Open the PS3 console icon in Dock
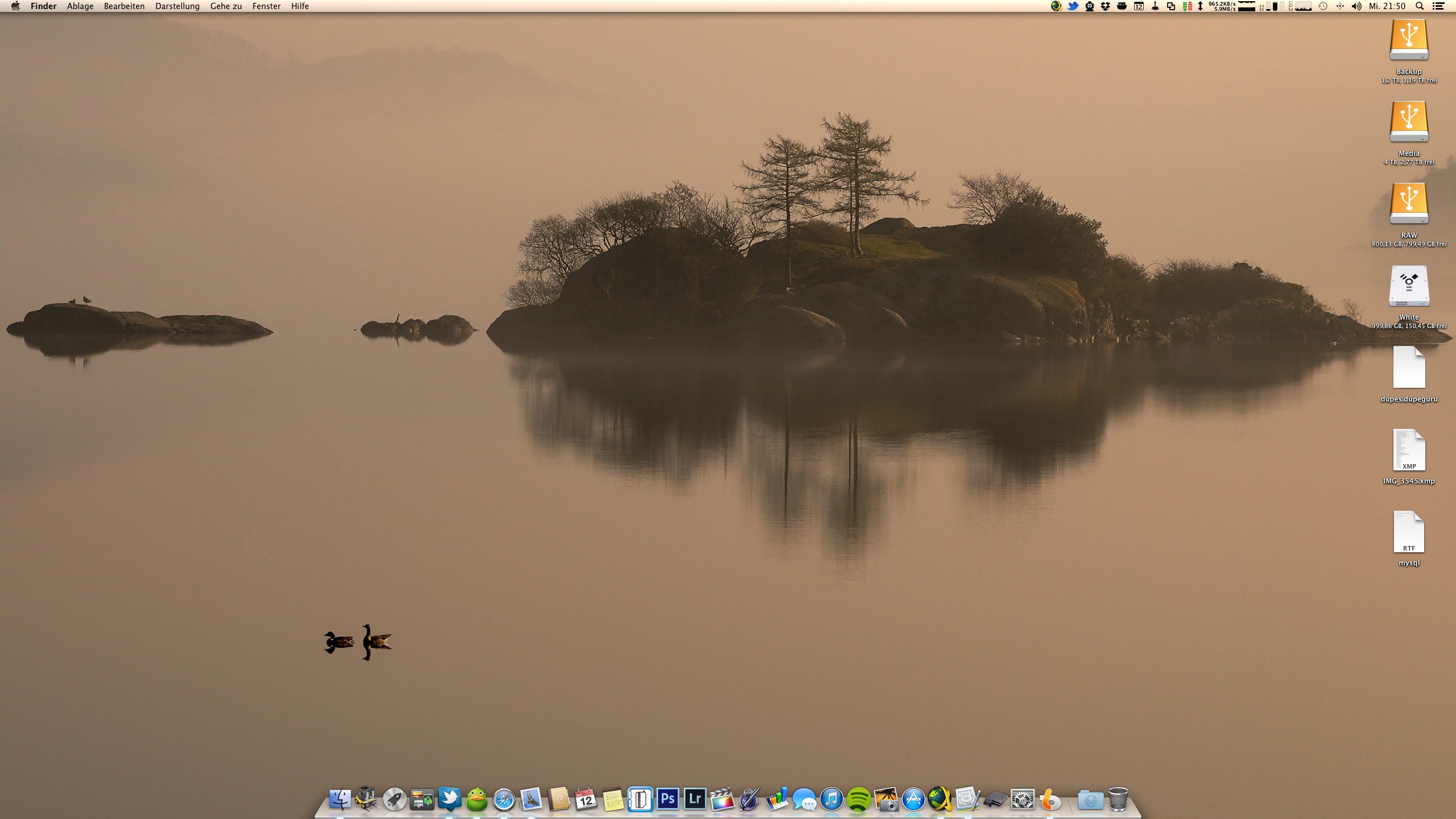 click(995, 799)
